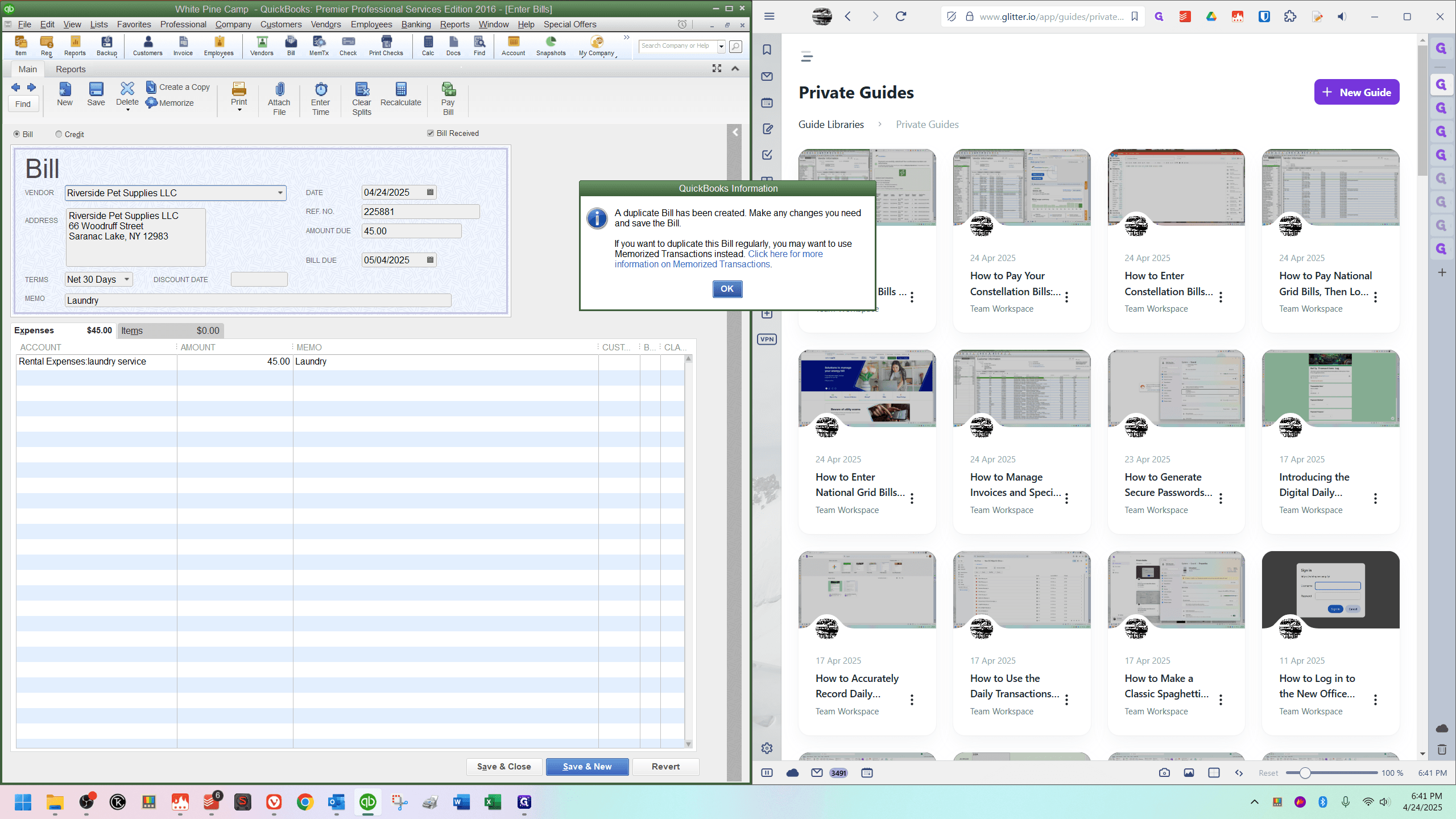Click the New Guide button

click(x=1356, y=92)
